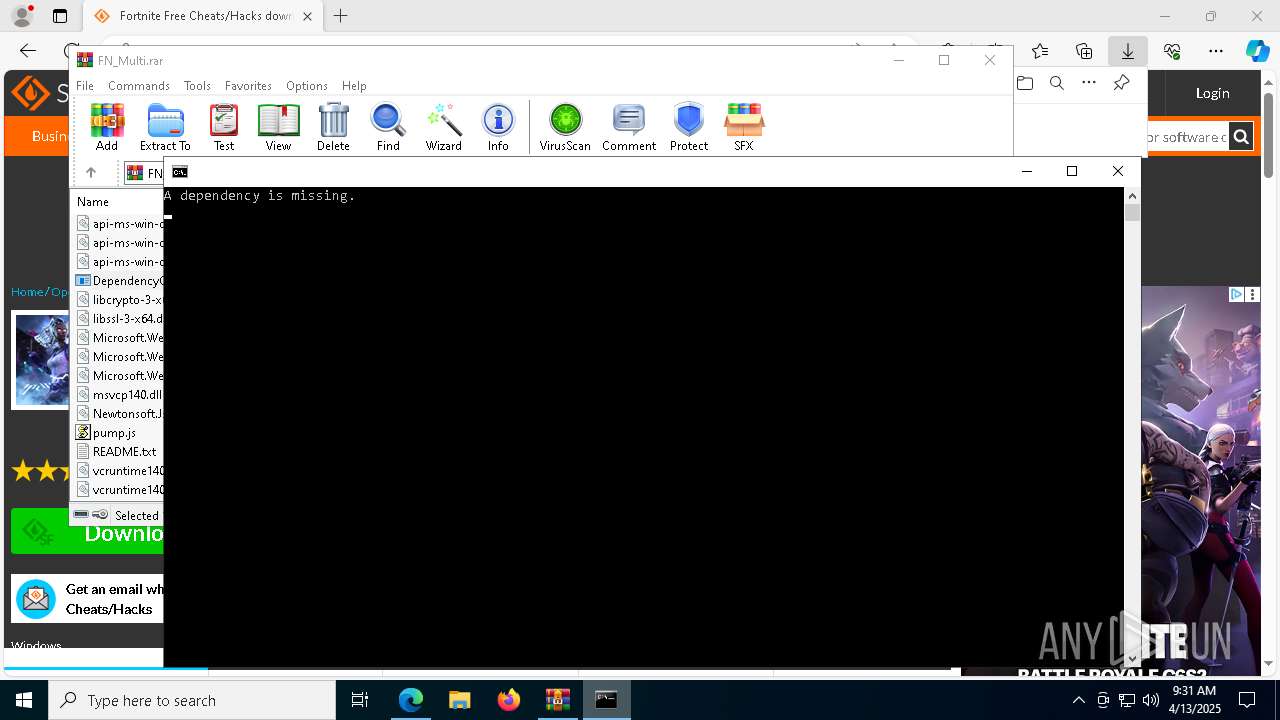The height and width of the screenshot is (720, 1280).
Task: Search downloads with magnifier icon
Action: click(1057, 83)
